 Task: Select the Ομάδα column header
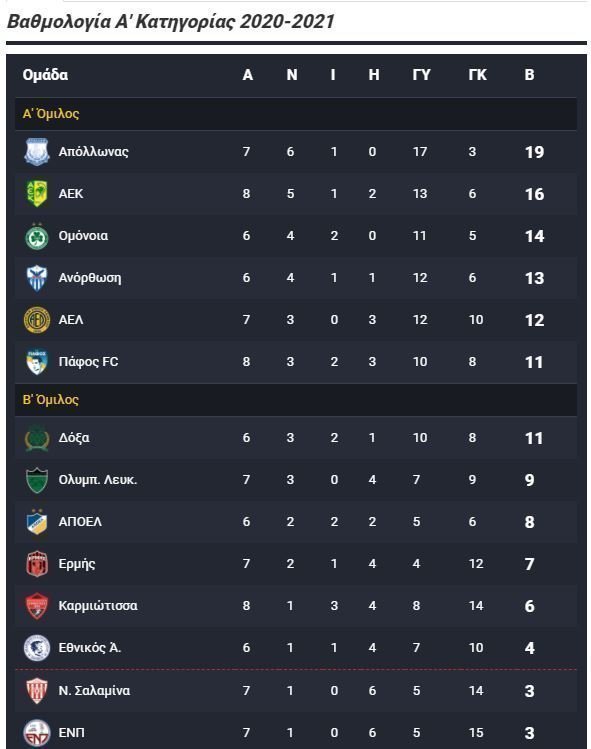[45, 75]
